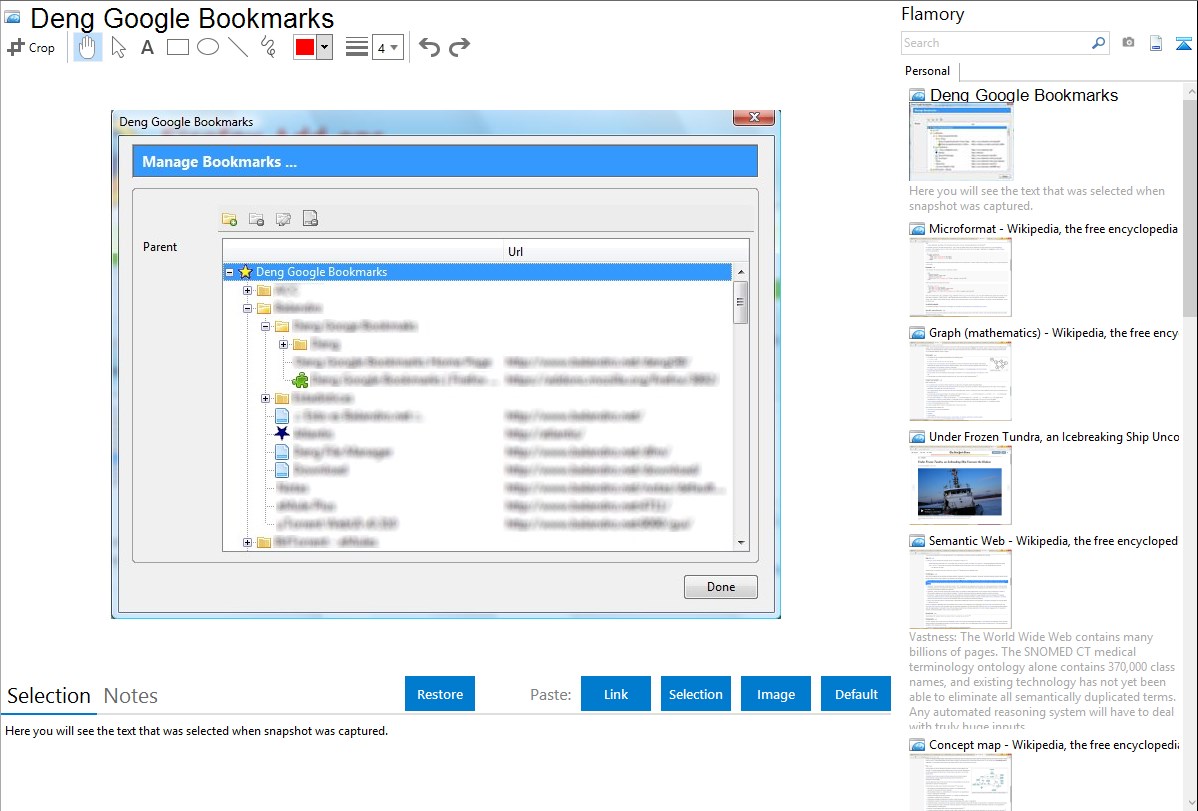Select the Under Frozen Tundra snapshot title

pyautogui.click(x=1054, y=436)
